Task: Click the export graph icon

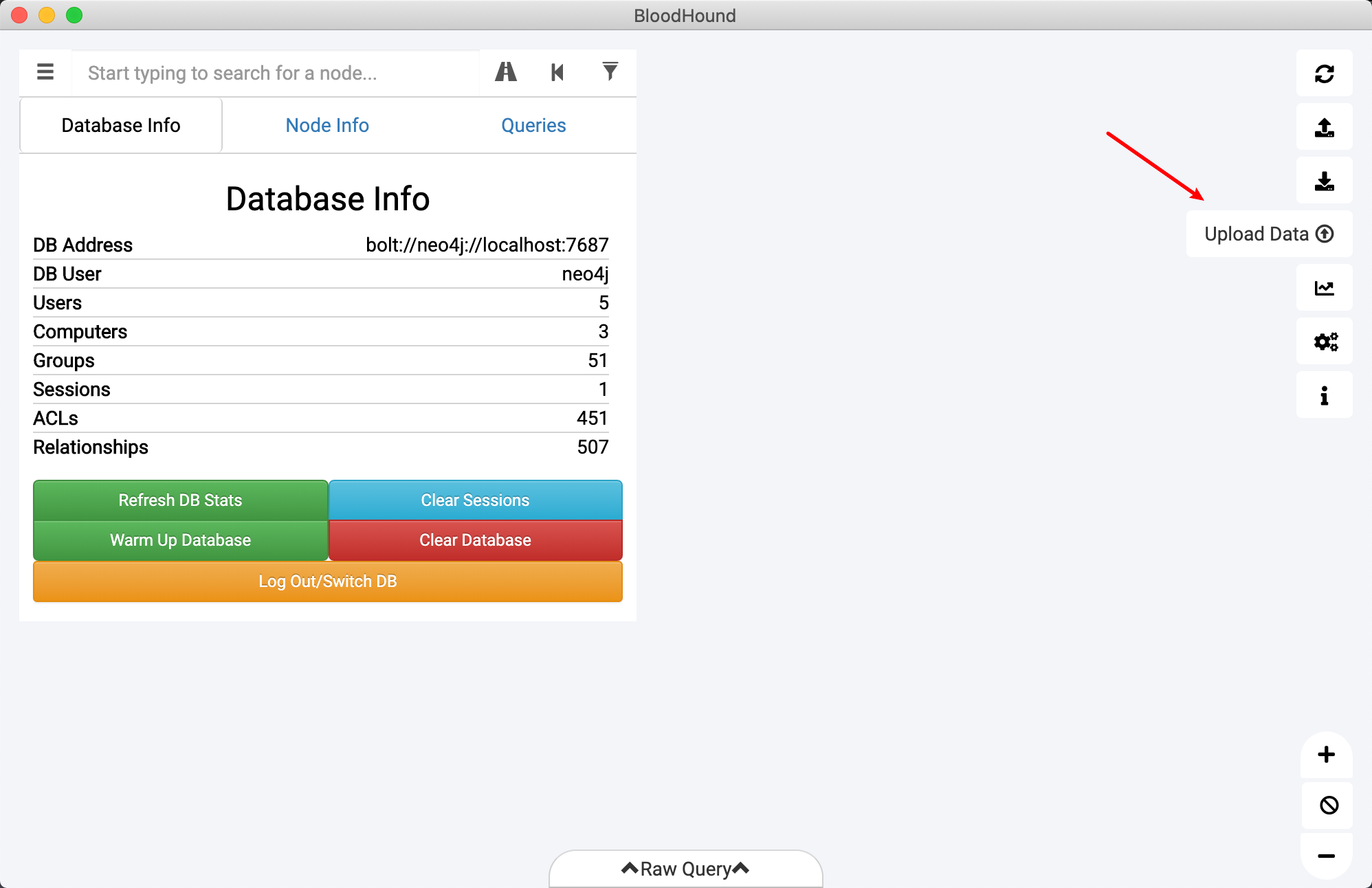Action: coord(1324,127)
